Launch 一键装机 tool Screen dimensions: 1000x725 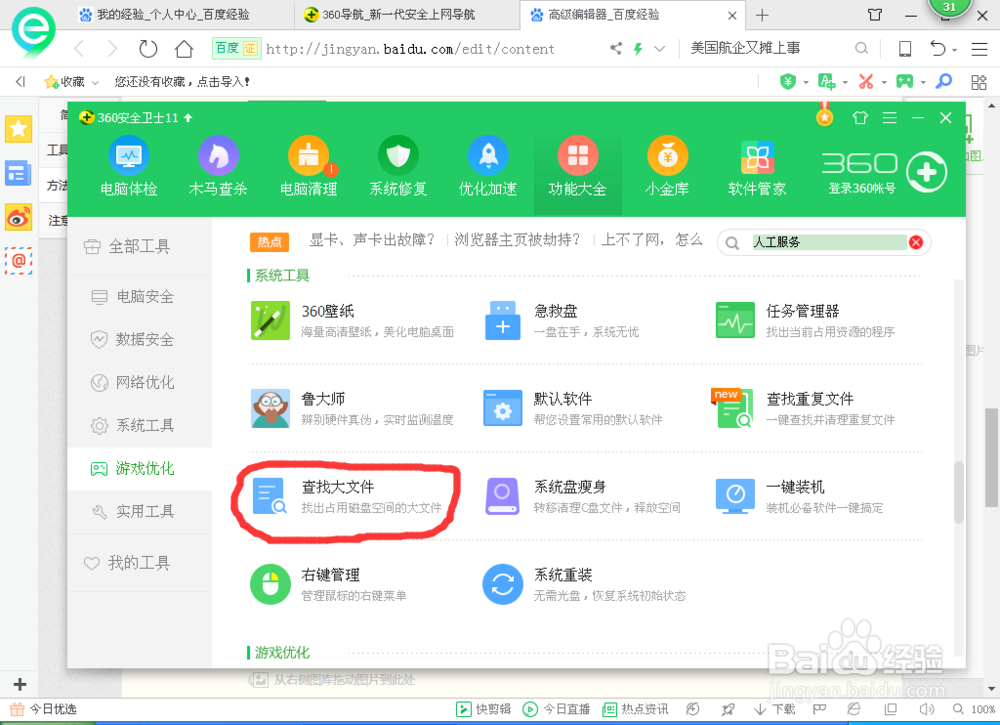799,496
